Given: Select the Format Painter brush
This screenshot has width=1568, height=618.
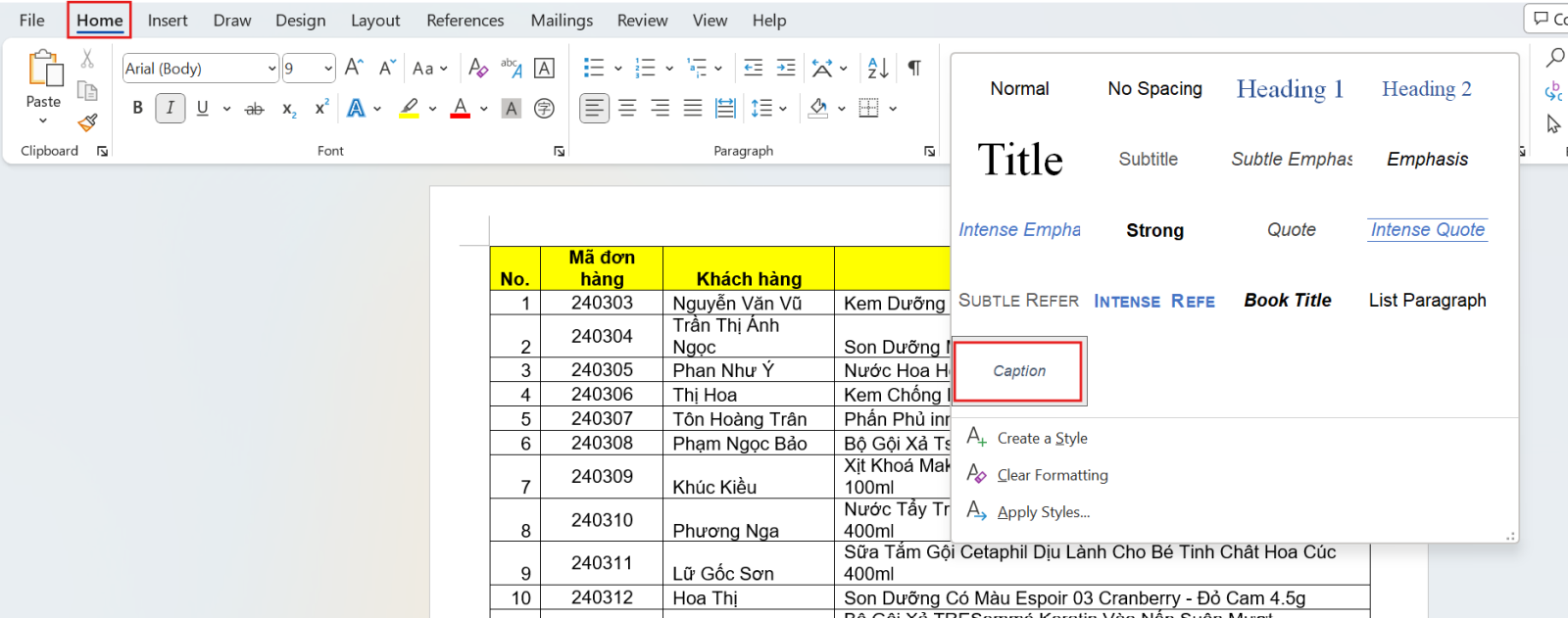Looking at the screenshot, I should tap(87, 122).
